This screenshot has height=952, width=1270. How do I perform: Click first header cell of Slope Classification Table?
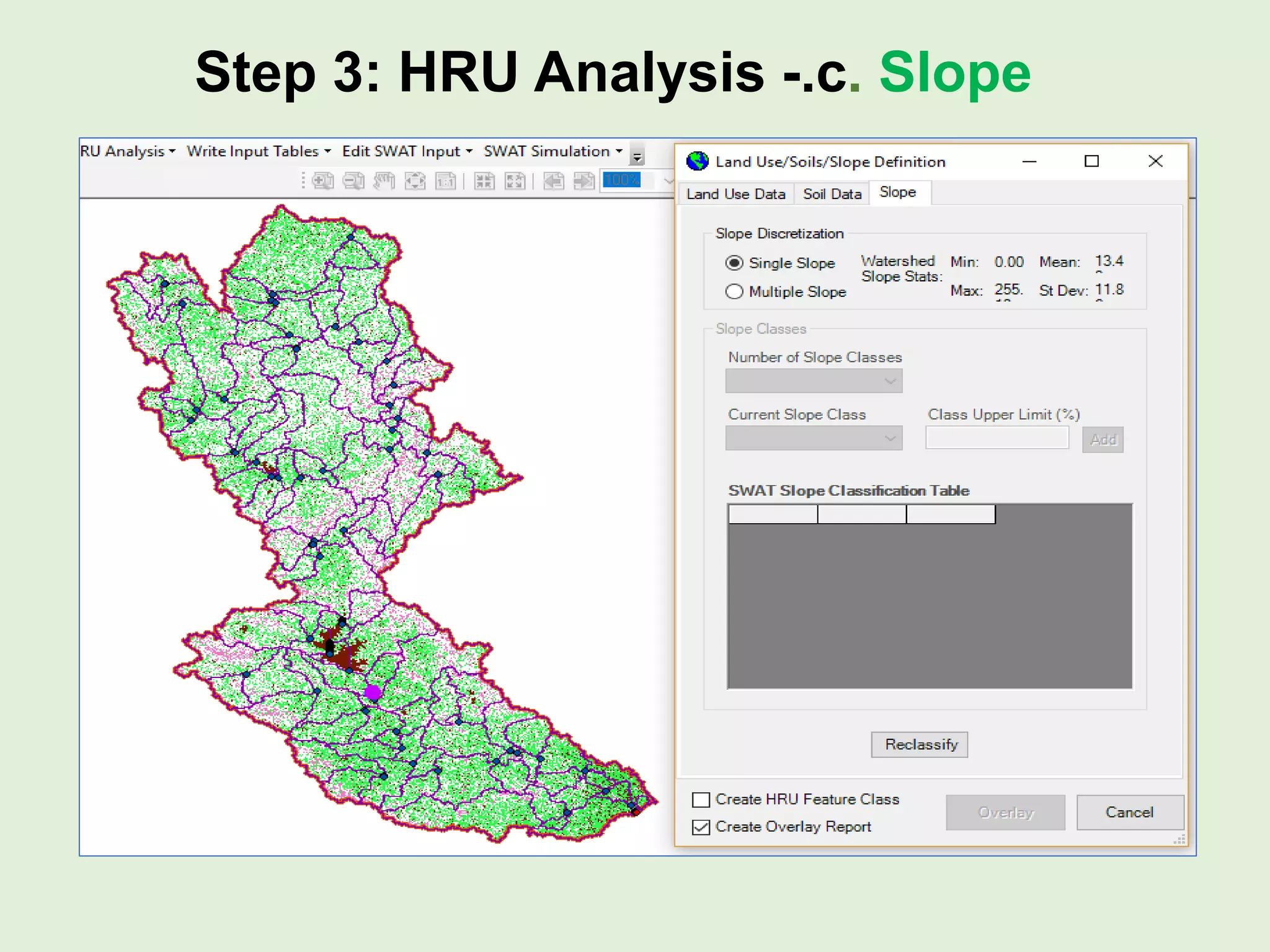pos(773,514)
